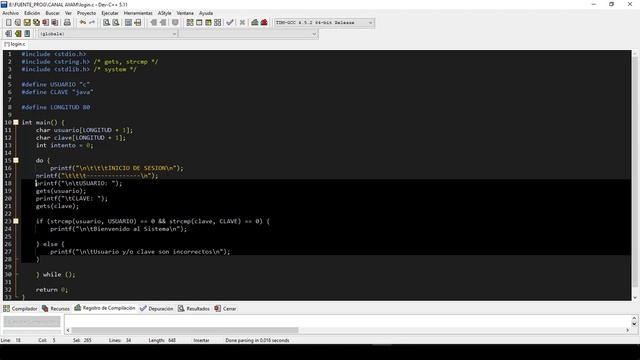640x360 pixels.
Task: Open TDM-GCC compiler selection dropdown
Action: click(x=324, y=22)
